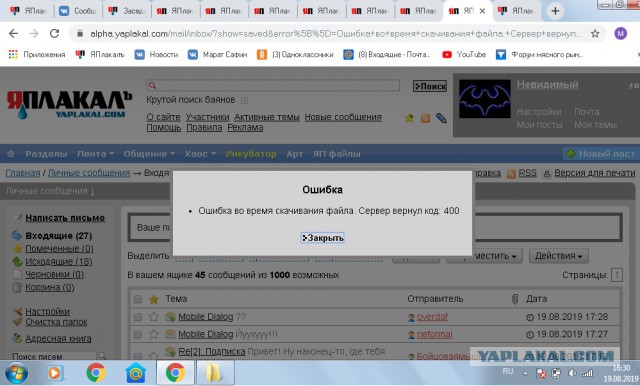Reload the page with refresh icon
The width and height of the screenshot is (640, 386).
click(54, 33)
